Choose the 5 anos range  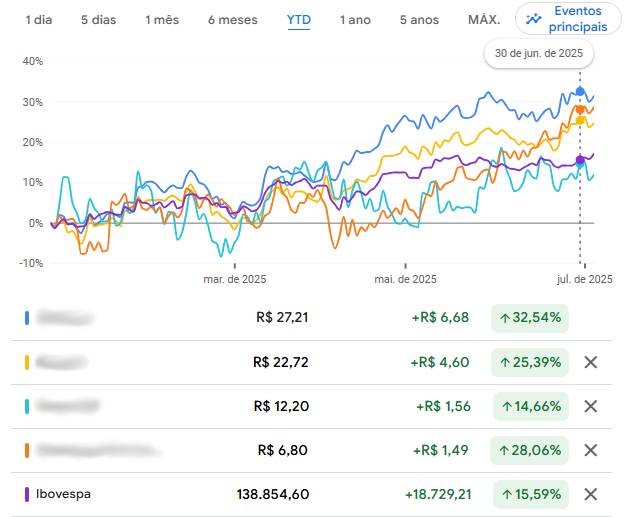(x=419, y=20)
